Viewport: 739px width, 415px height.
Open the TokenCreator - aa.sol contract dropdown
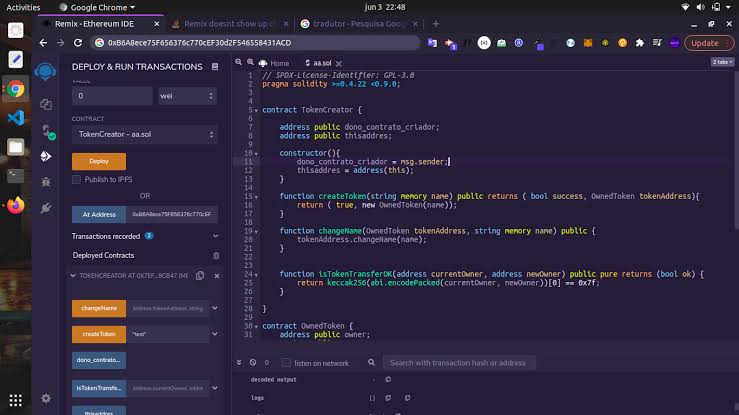(145, 135)
